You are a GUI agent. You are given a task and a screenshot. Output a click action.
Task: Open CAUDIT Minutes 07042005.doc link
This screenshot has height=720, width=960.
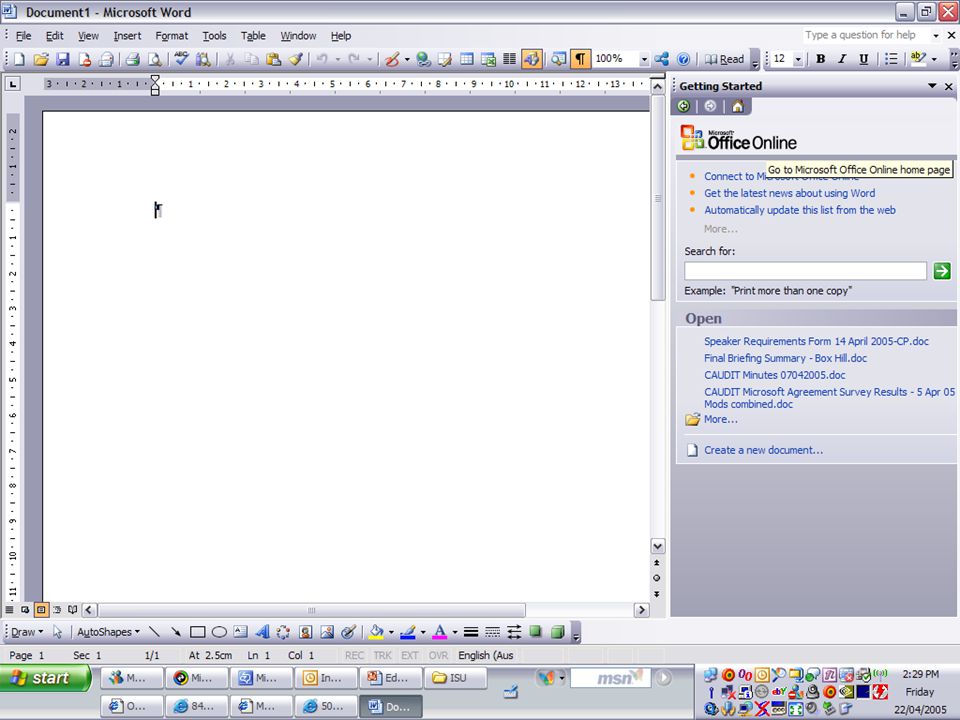coord(774,375)
